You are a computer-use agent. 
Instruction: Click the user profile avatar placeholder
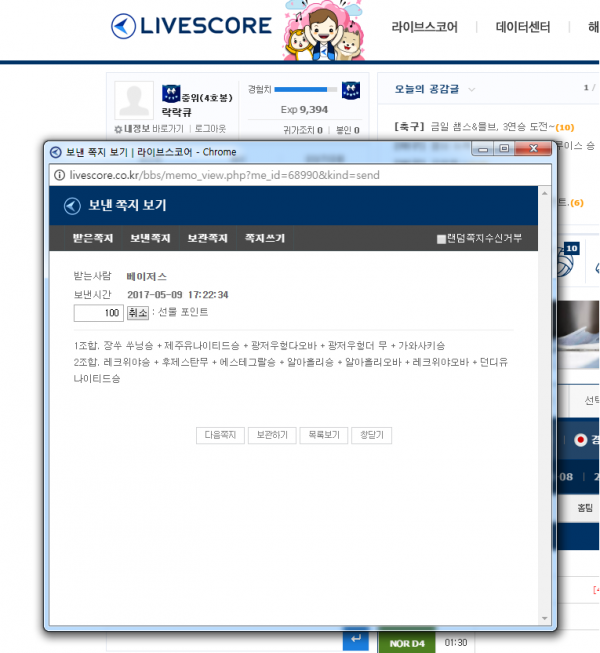(x=134, y=100)
